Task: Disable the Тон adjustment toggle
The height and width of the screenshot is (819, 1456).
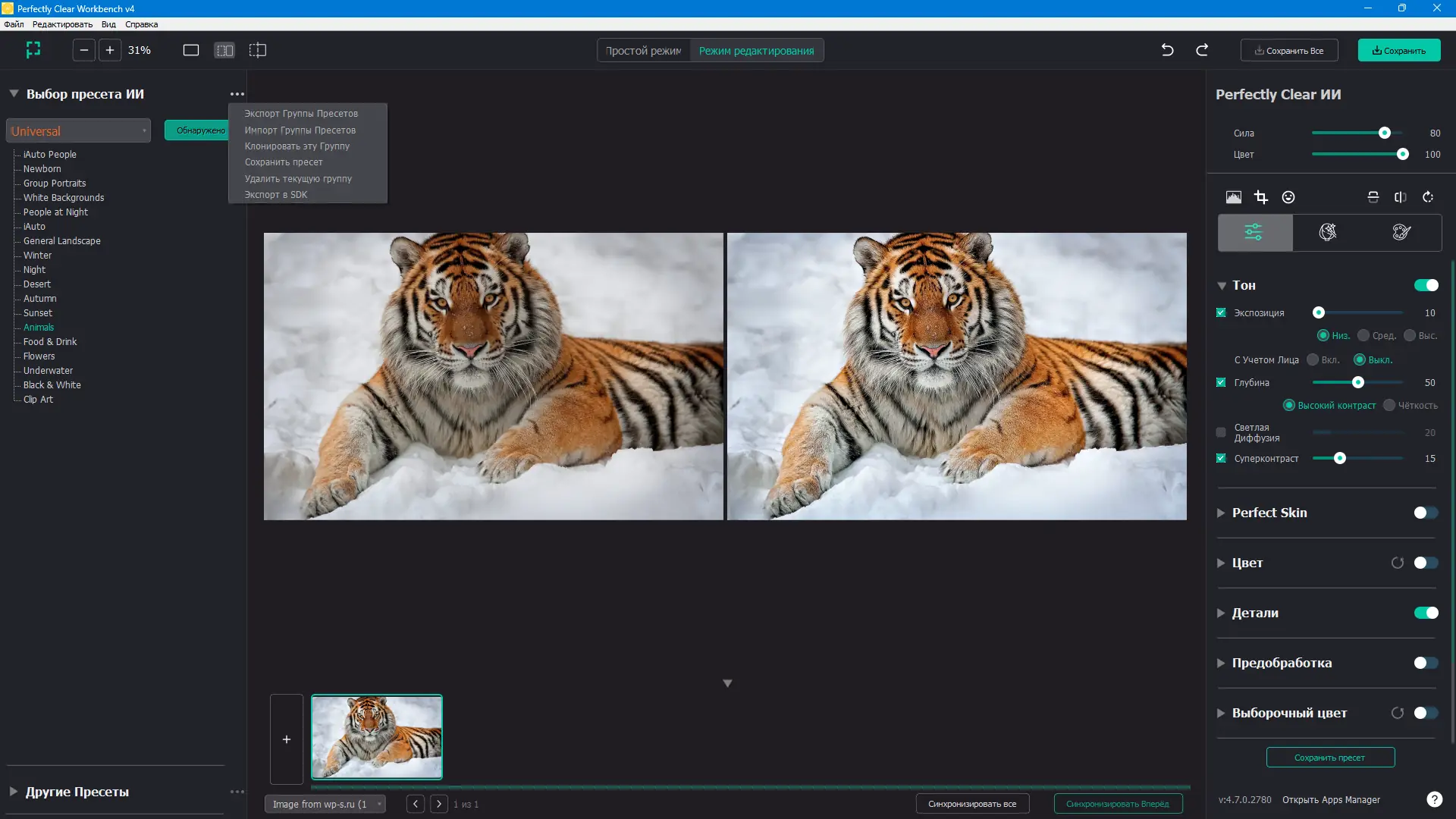Action: [x=1426, y=285]
